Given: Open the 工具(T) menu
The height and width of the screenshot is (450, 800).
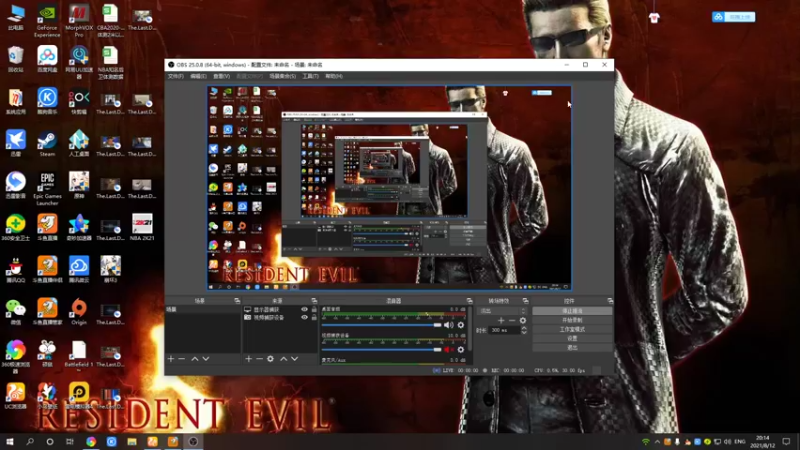Looking at the screenshot, I should [x=310, y=76].
